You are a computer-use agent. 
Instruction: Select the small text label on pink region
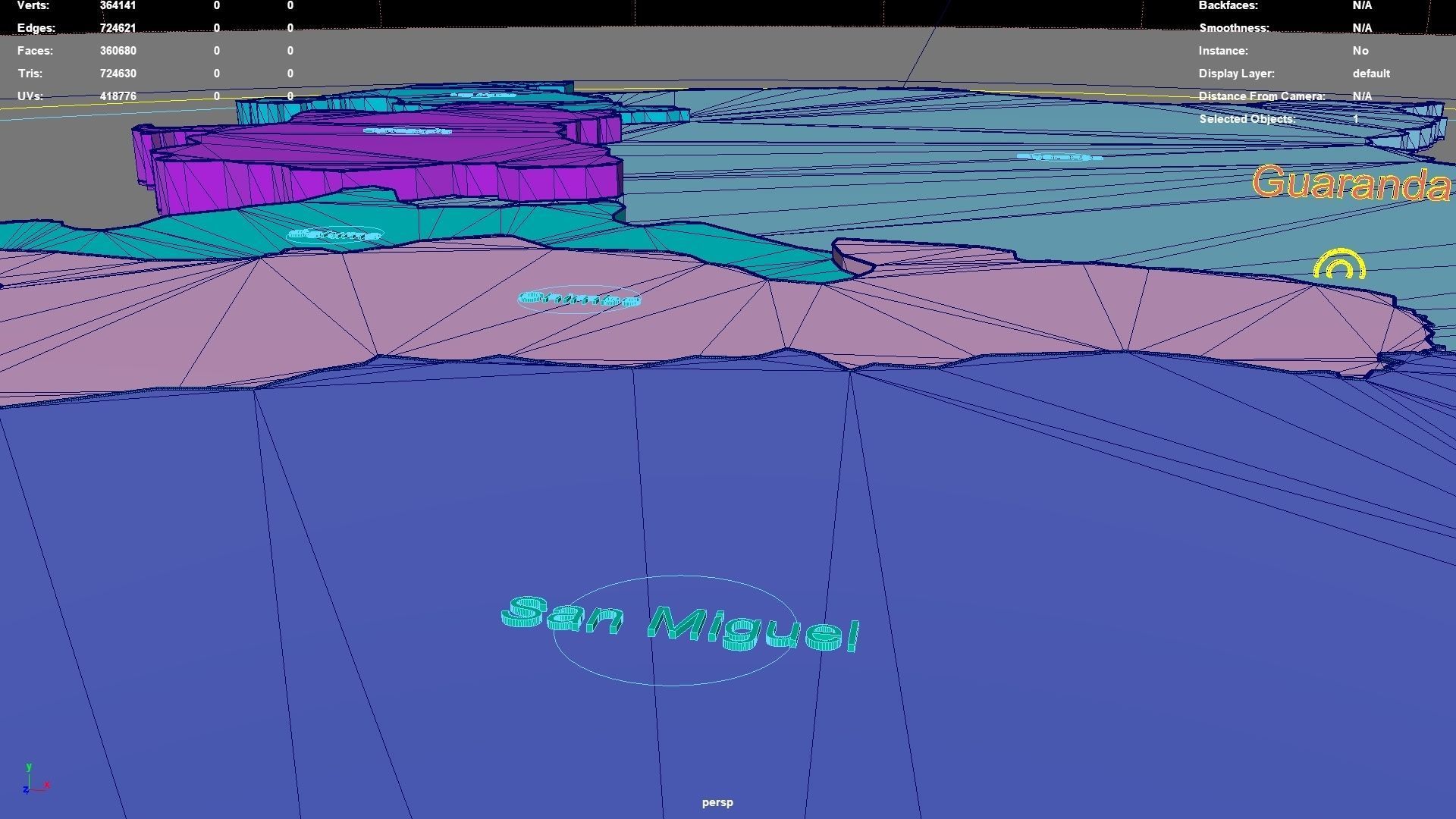[x=580, y=299]
